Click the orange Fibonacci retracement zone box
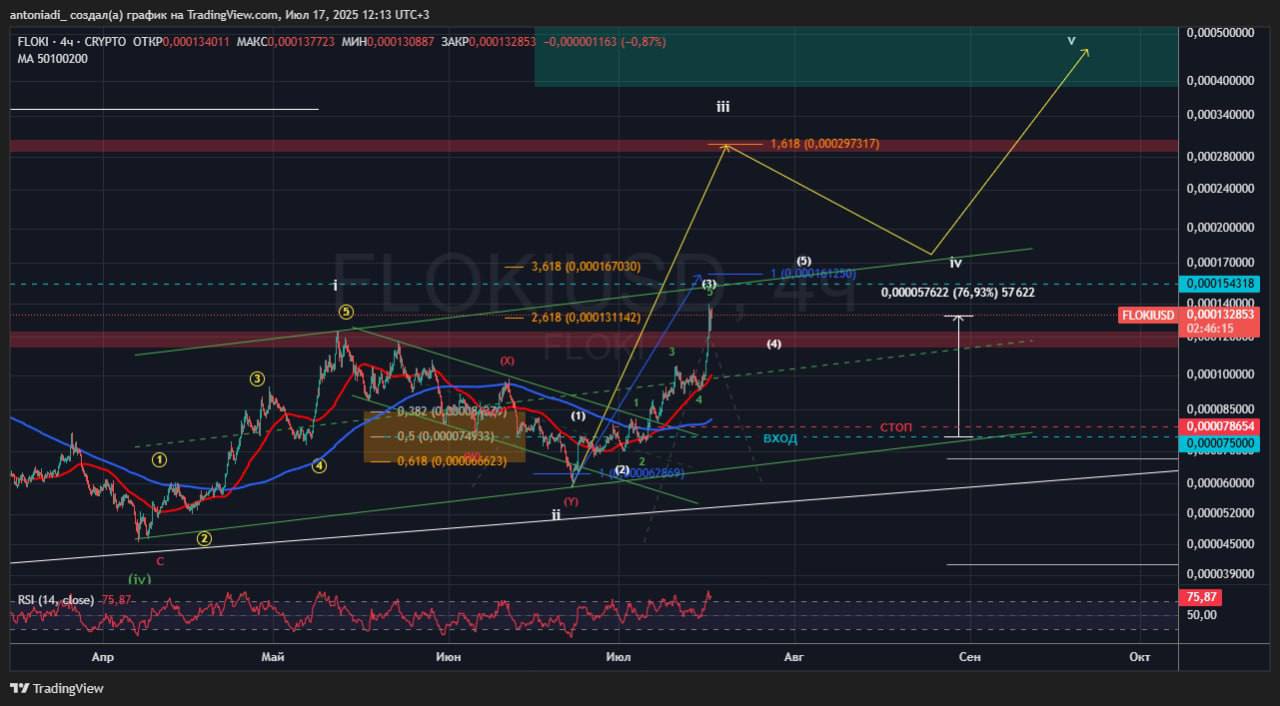This screenshot has width=1280, height=706. pyautogui.click(x=444, y=435)
